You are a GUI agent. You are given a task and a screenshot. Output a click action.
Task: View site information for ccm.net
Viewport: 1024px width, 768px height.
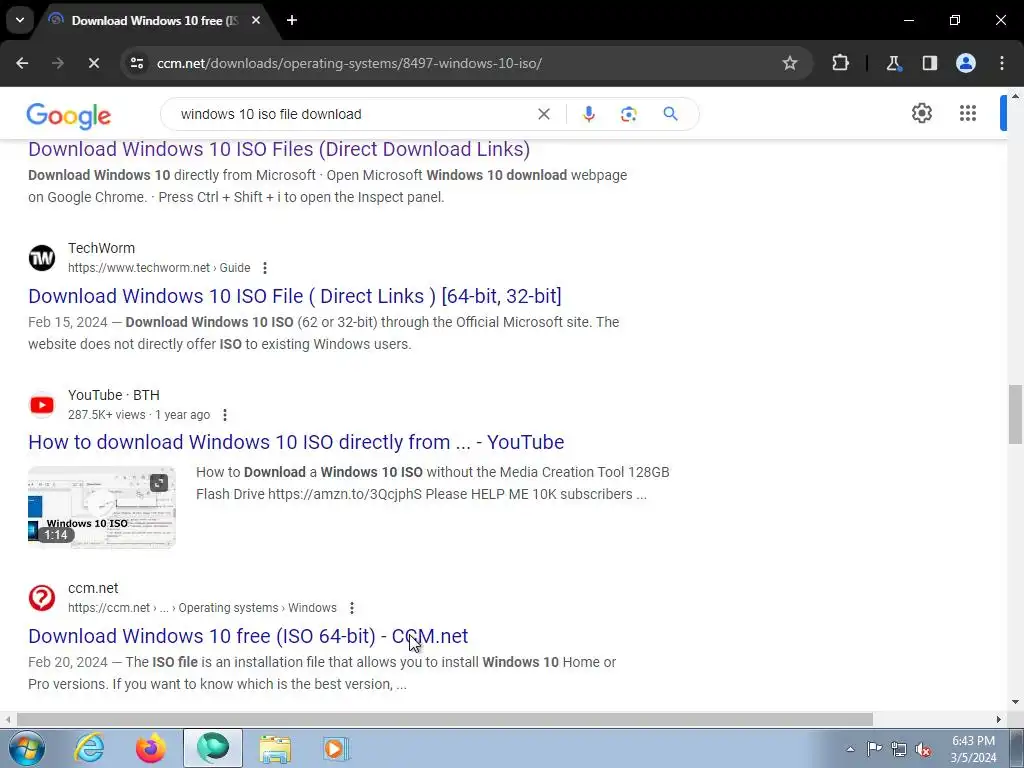pos(137,63)
